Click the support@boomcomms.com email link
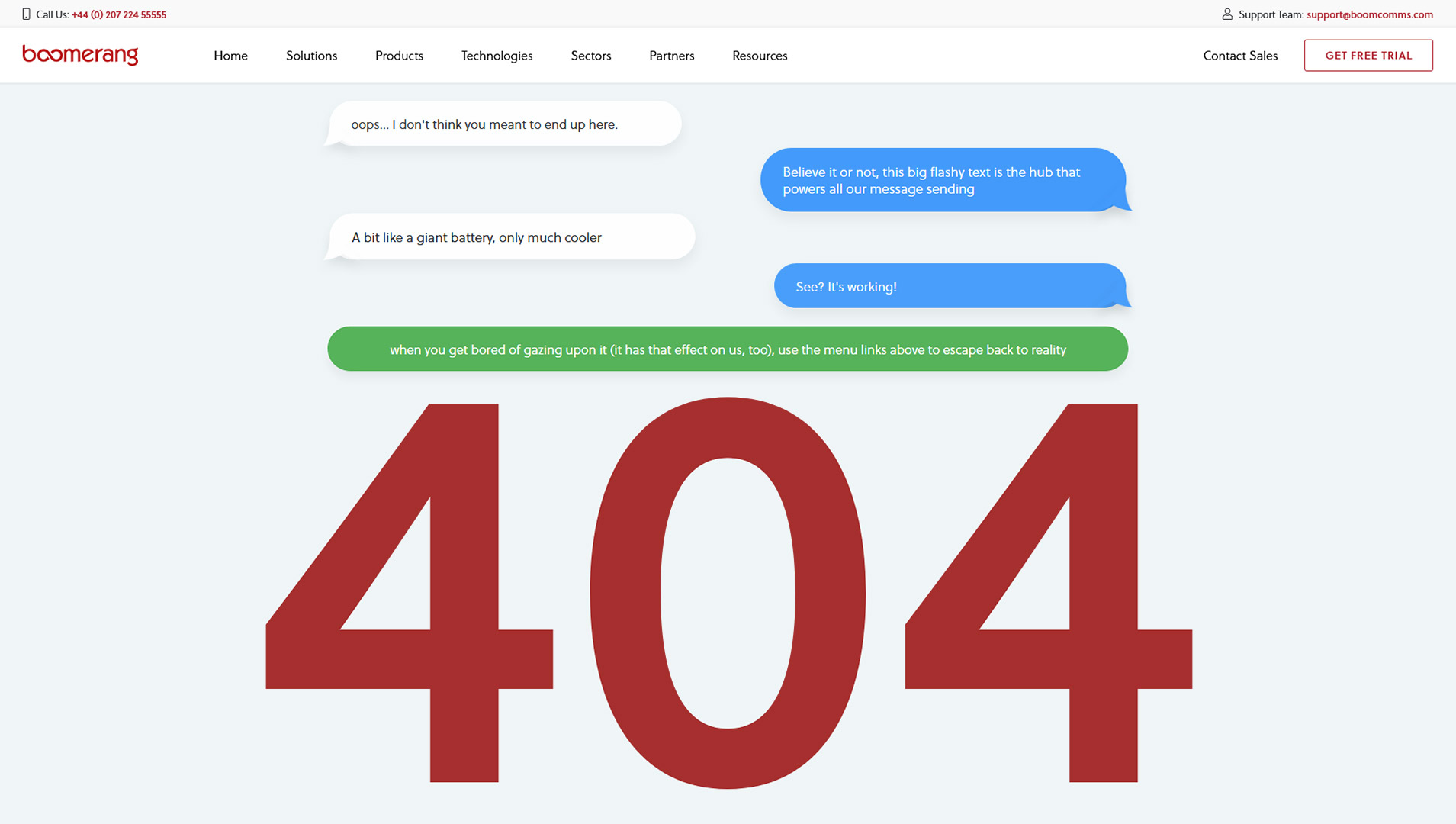Screen dimensions: 1456x824 point(1369,14)
